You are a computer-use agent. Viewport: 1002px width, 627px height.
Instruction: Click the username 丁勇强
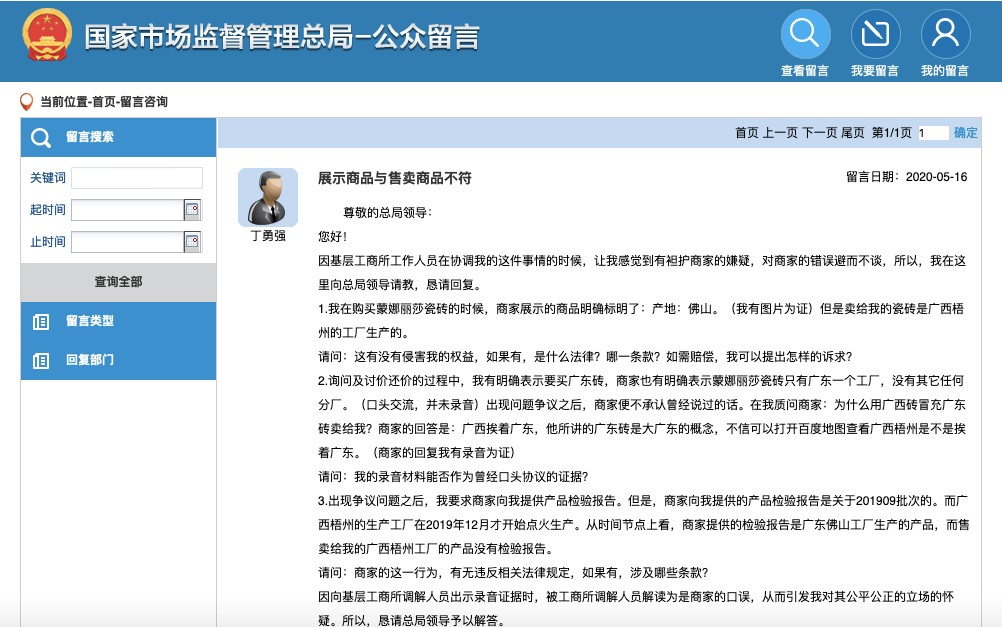[x=268, y=236]
